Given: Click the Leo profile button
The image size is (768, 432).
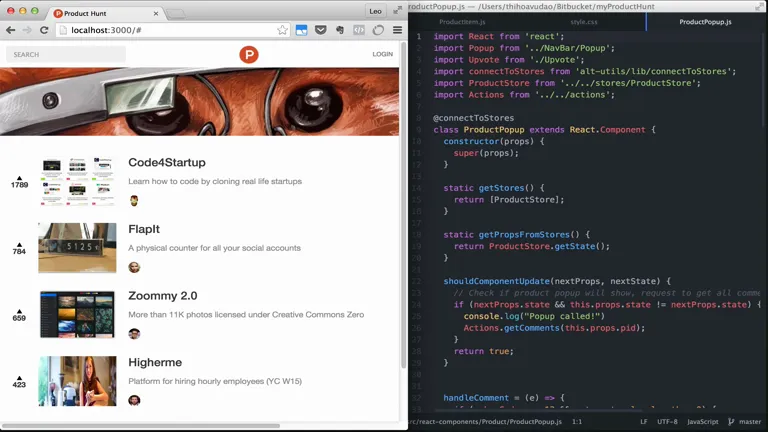Looking at the screenshot, I should (x=375, y=11).
